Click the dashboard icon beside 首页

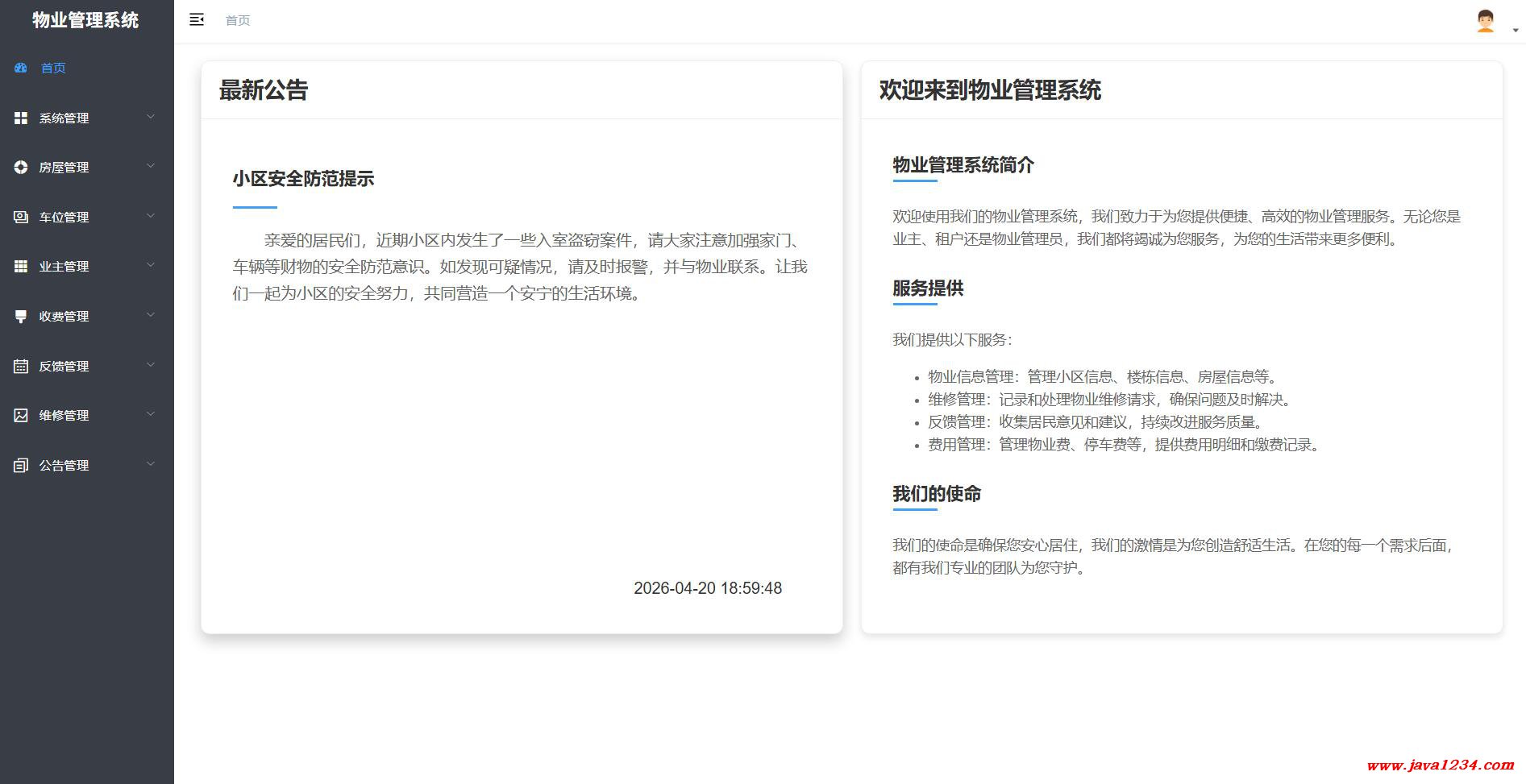pyautogui.click(x=21, y=68)
